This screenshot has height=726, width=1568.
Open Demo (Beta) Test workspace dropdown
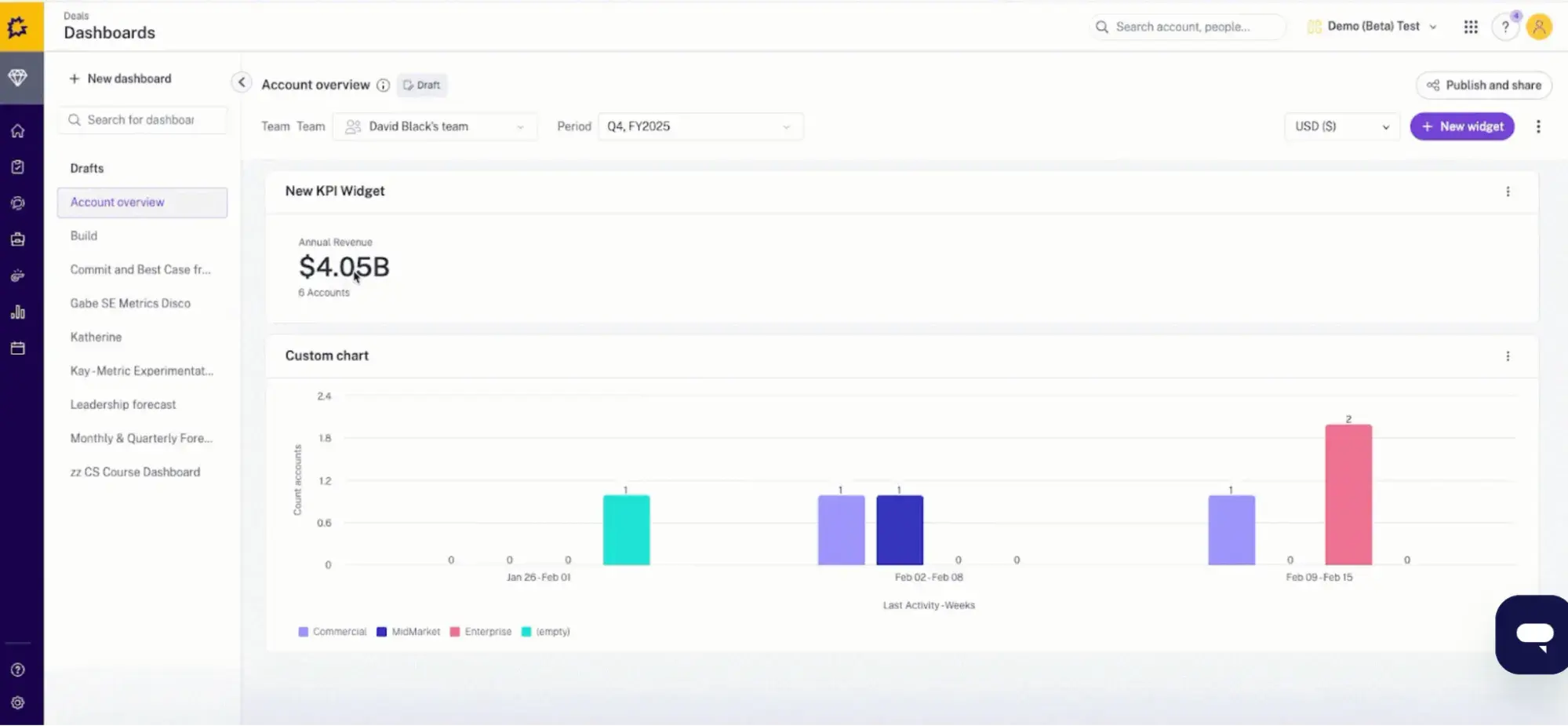pos(1373,27)
